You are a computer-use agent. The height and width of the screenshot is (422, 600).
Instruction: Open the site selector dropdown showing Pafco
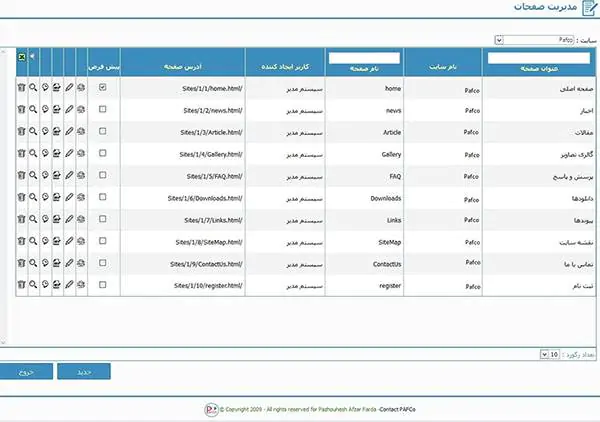(535, 40)
